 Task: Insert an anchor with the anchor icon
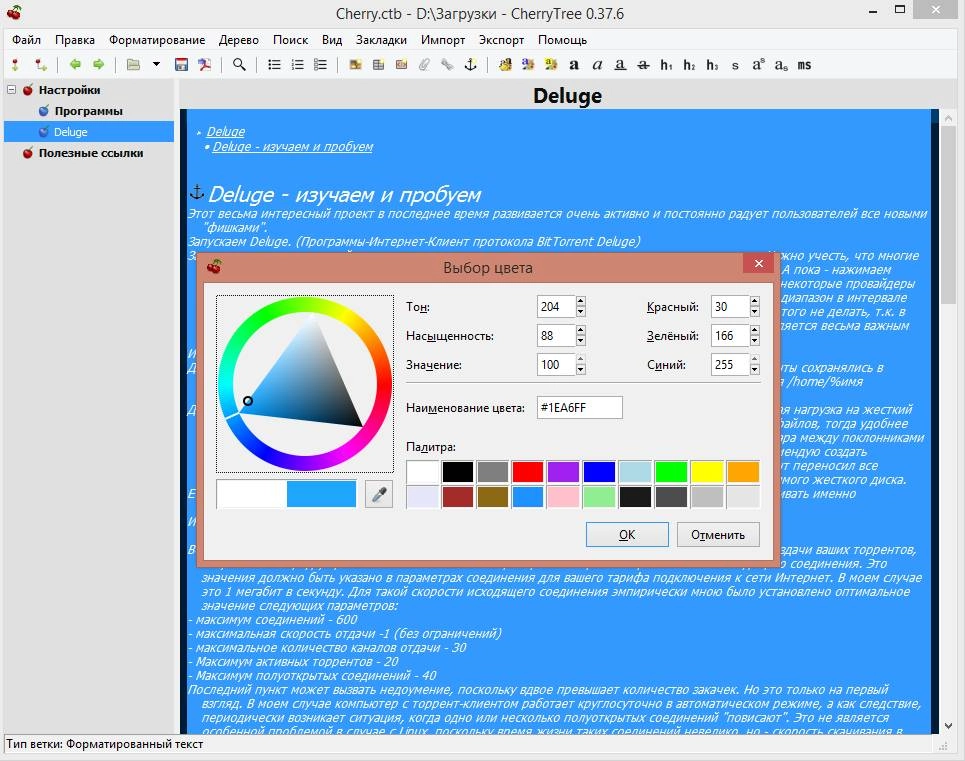point(470,65)
